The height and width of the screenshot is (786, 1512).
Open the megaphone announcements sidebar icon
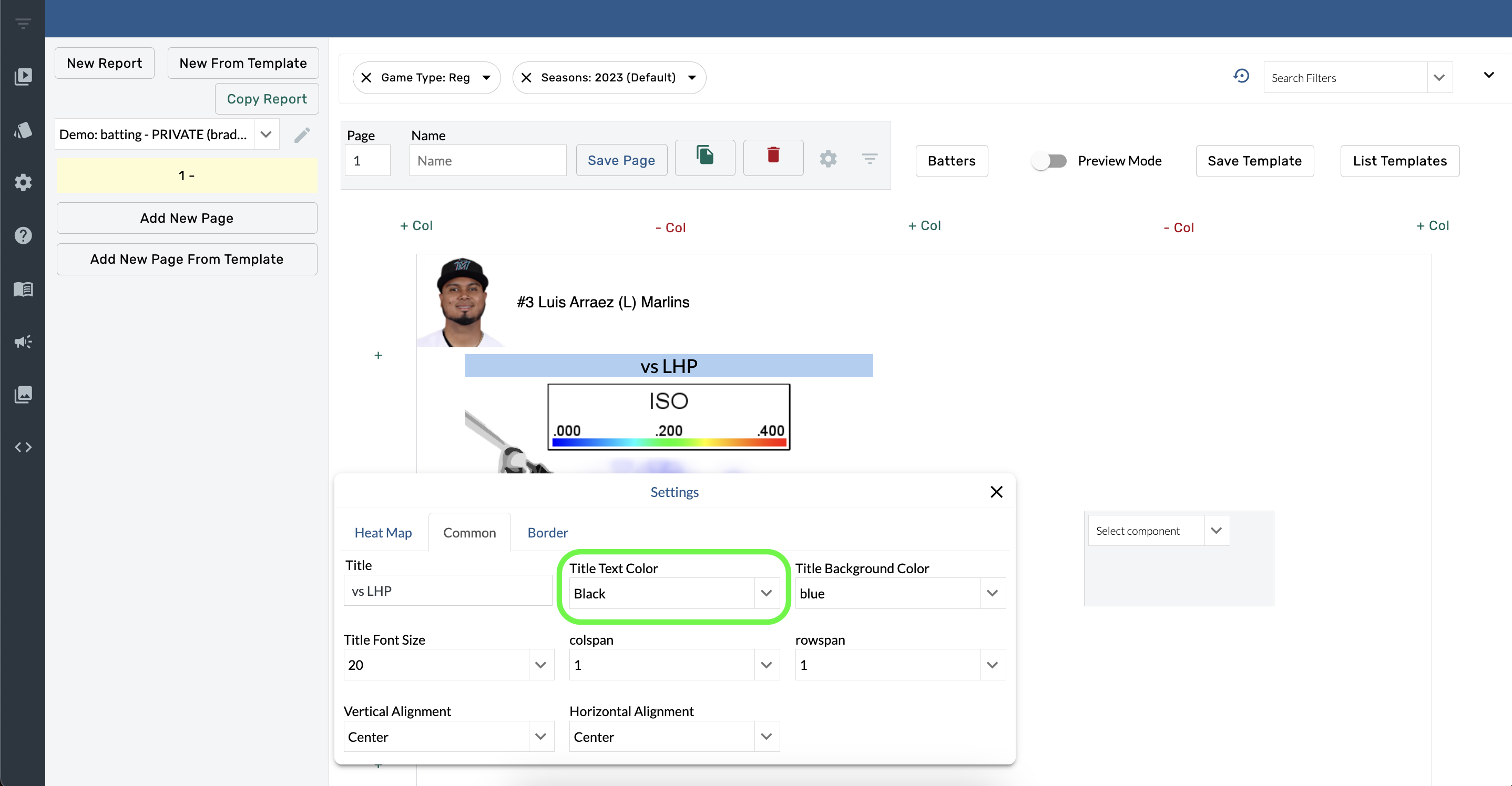[23, 342]
